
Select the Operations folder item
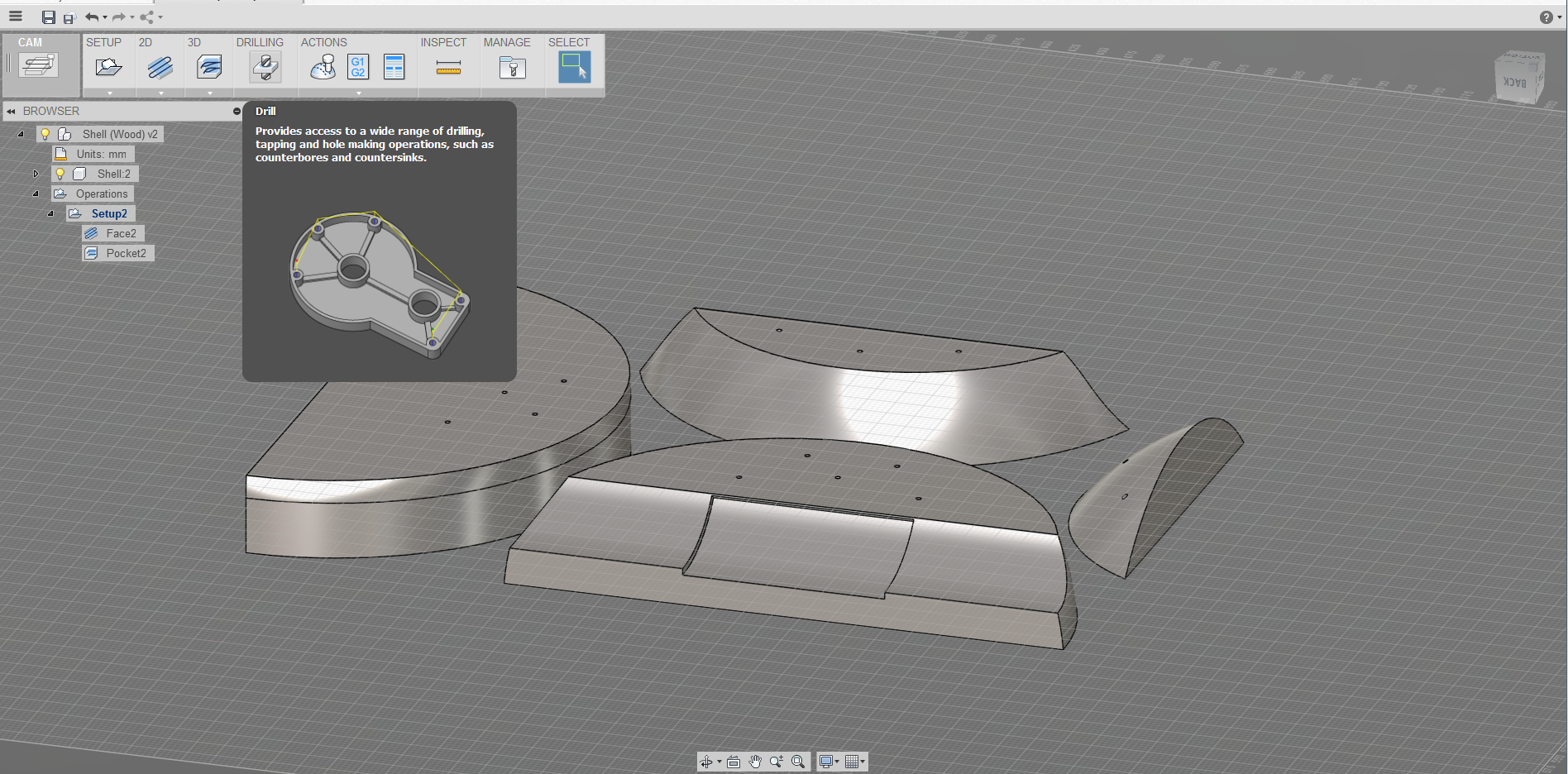tap(93, 193)
